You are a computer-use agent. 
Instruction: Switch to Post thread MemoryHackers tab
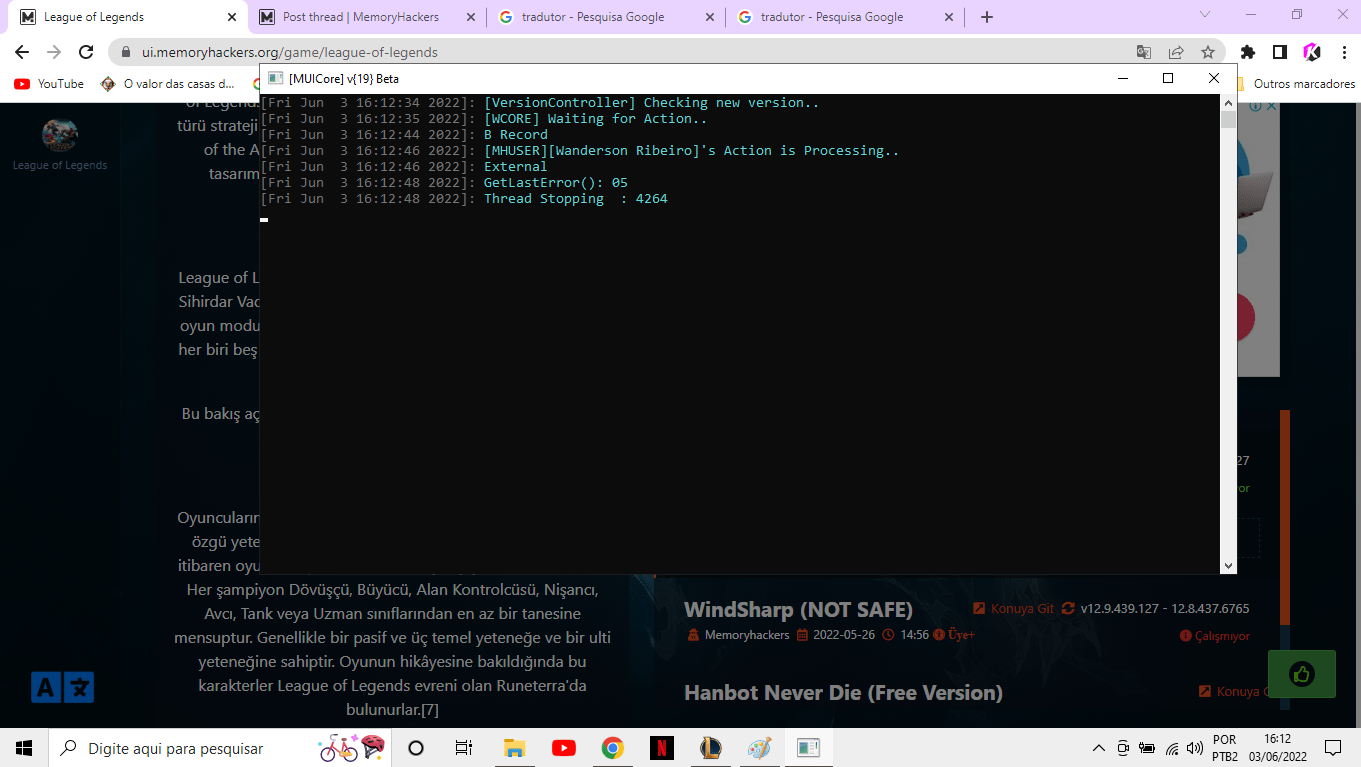click(368, 17)
